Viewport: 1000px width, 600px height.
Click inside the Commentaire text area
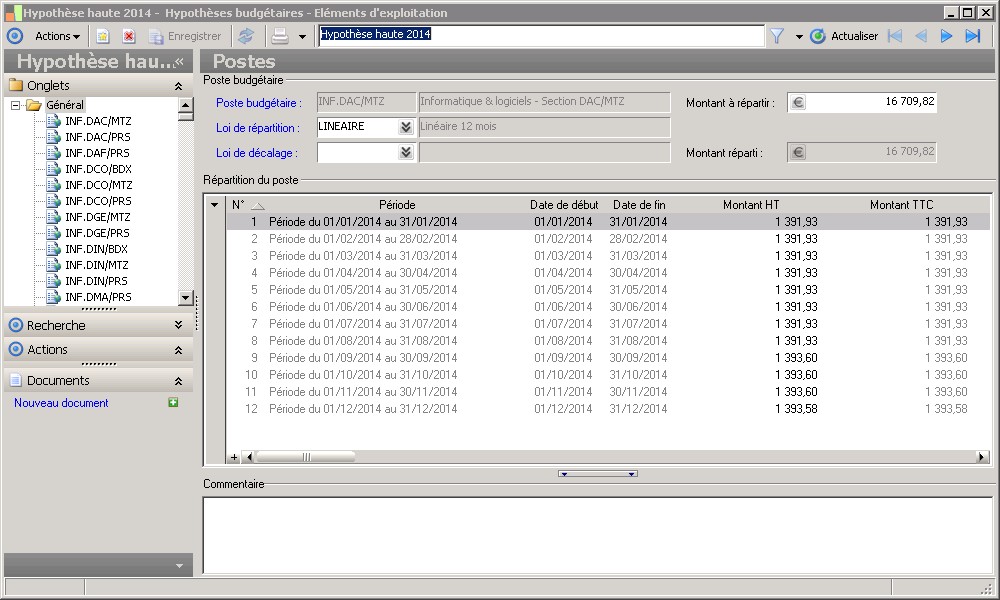click(x=597, y=535)
